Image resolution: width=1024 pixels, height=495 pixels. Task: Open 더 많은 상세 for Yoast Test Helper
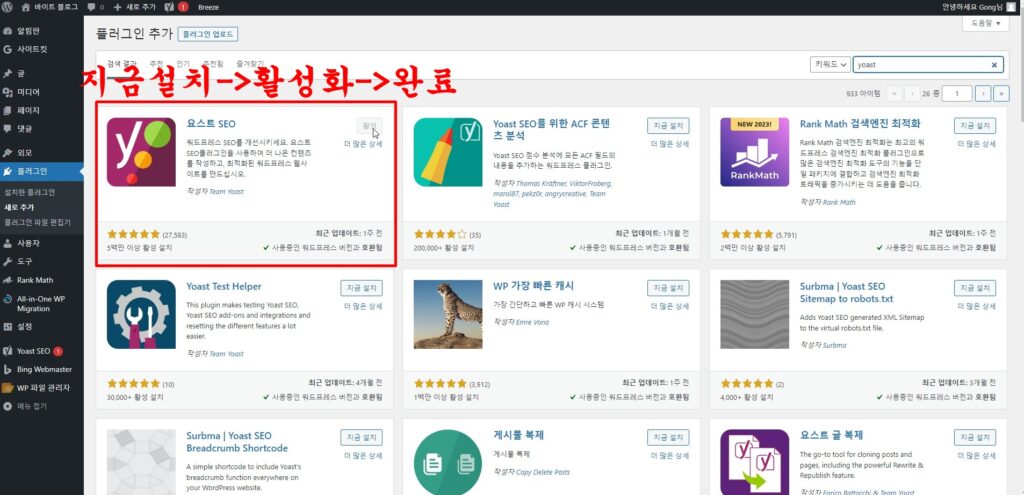pos(363,306)
